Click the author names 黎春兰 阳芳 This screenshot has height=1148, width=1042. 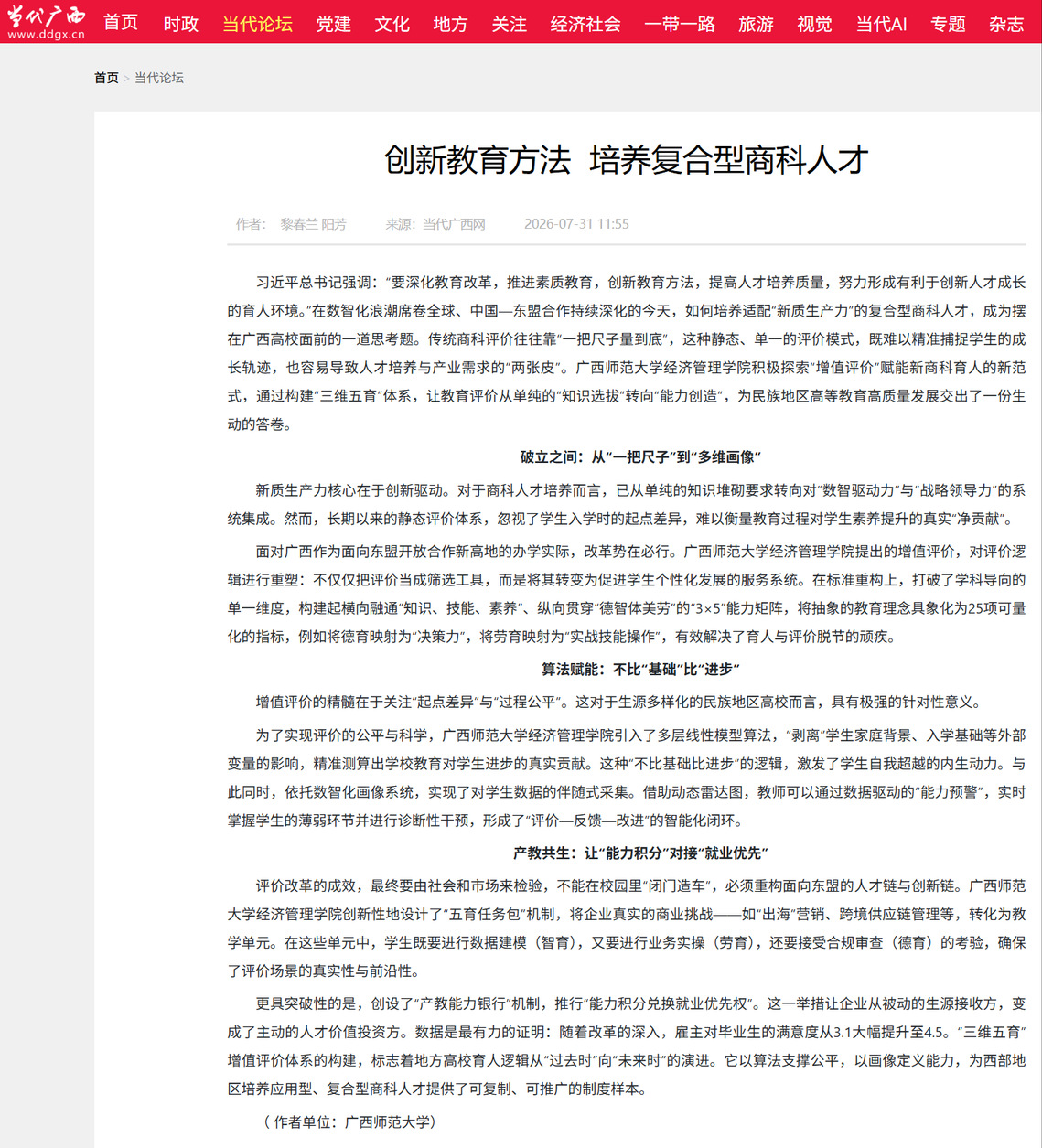pyautogui.click(x=313, y=224)
